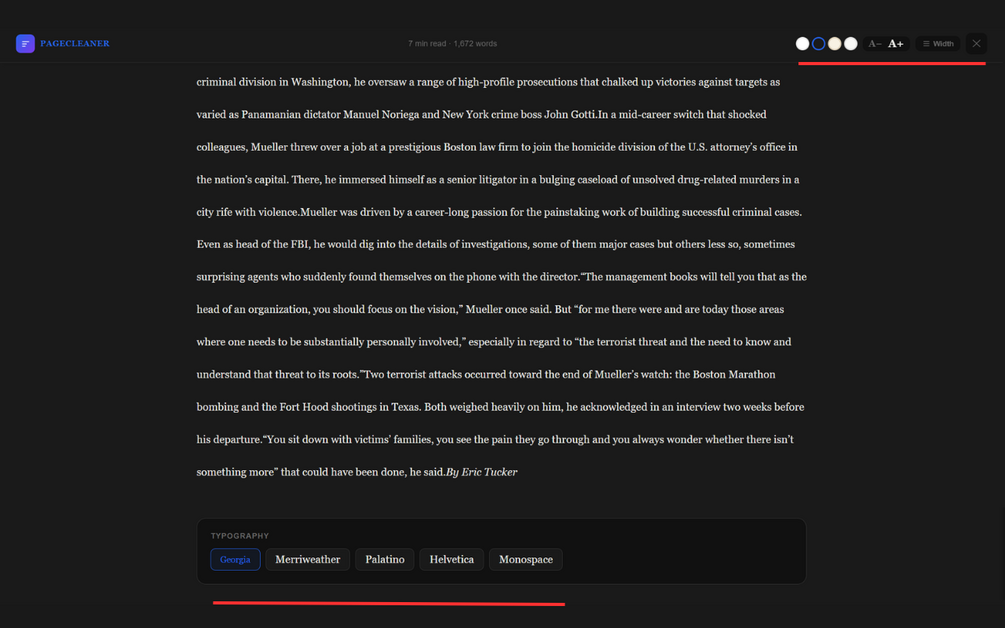1005x628 pixels.
Task: Click the line starting "varied as Panamanian dictator"
Action: 481,115
